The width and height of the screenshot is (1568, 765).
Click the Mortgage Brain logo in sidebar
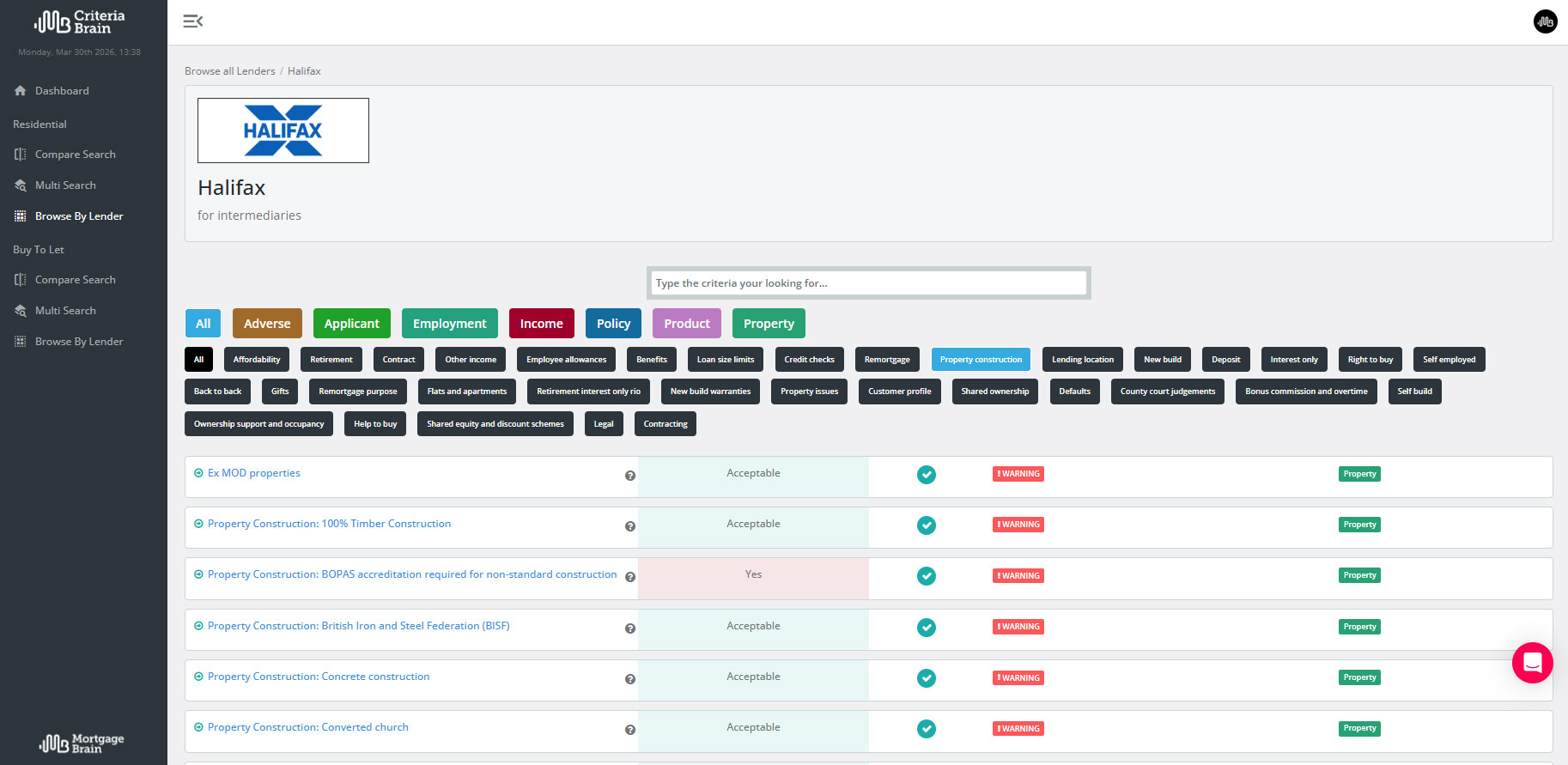82,743
